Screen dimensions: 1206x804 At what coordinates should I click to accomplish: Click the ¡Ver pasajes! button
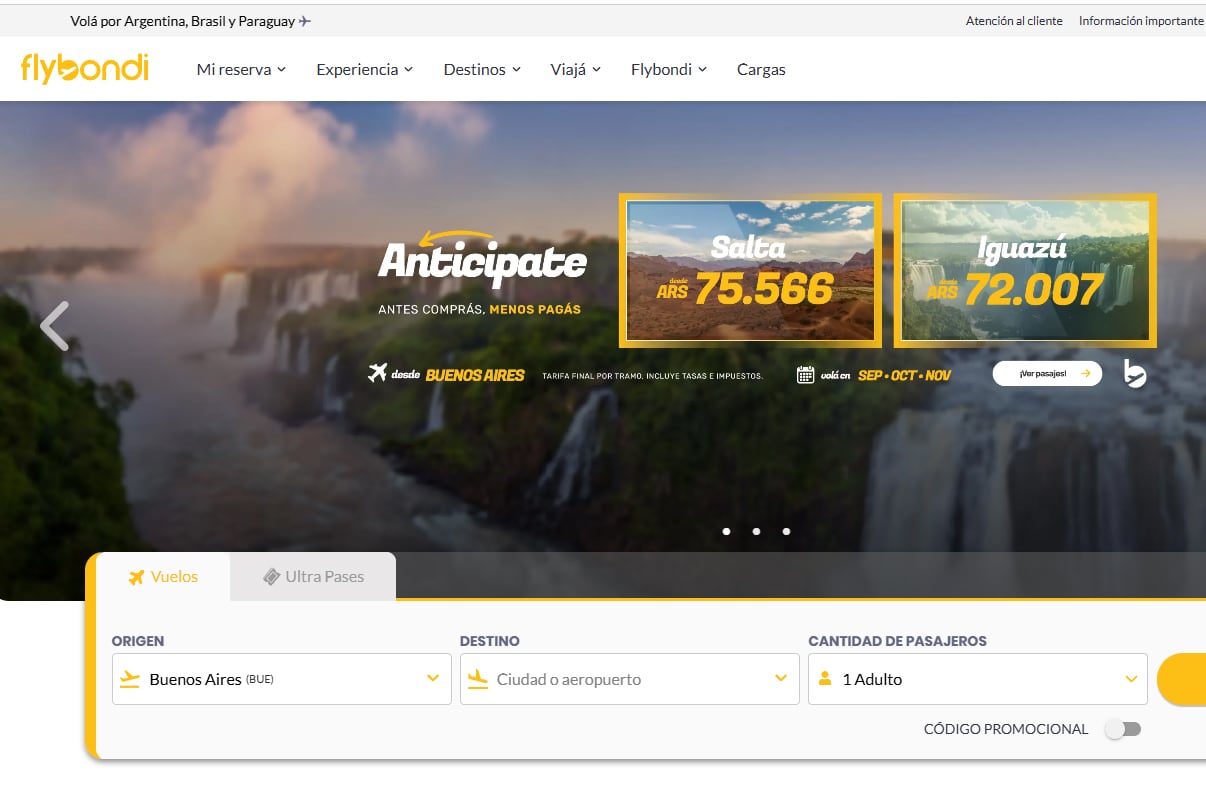[1047, 373]
